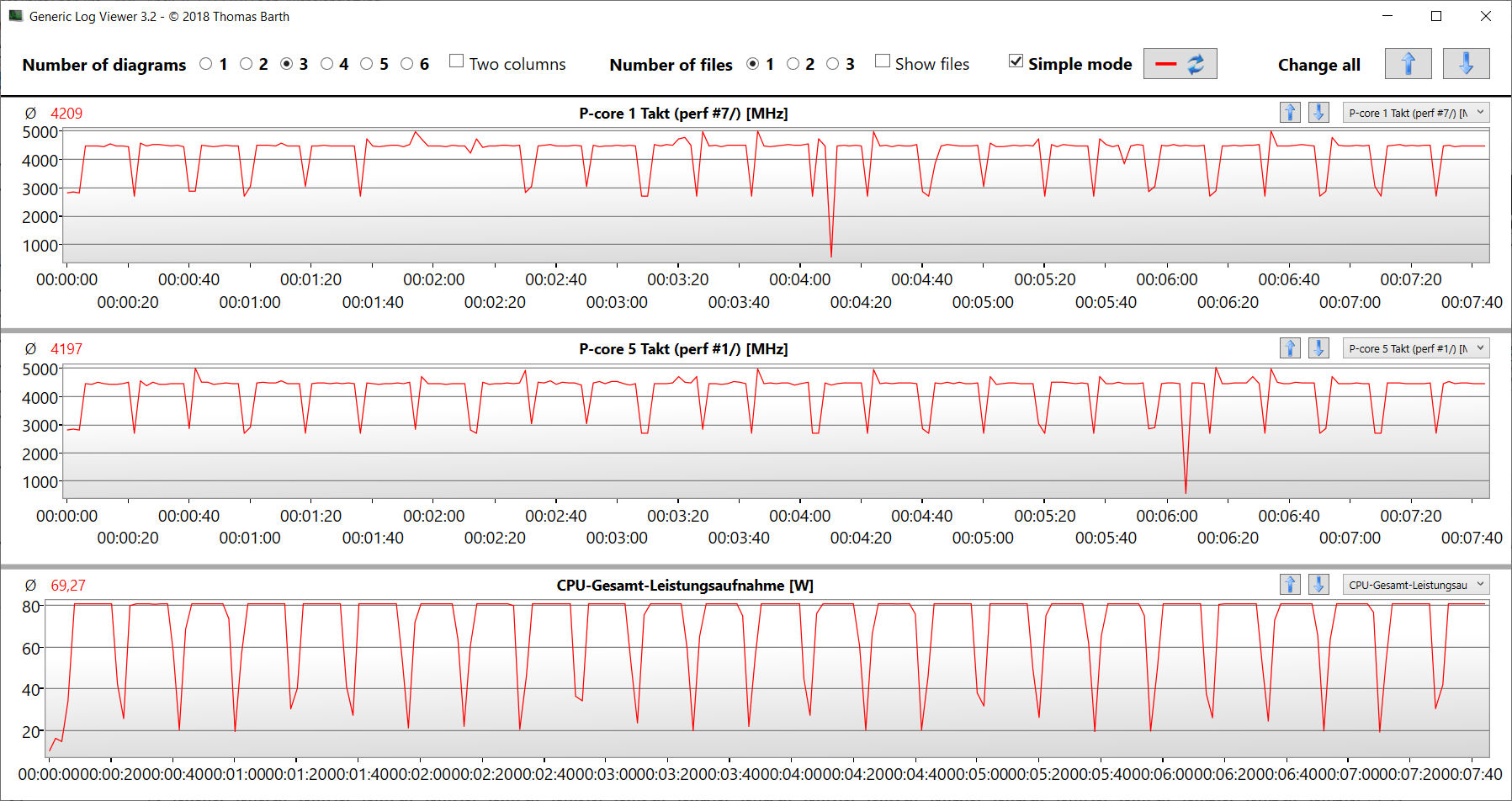Move P-core 1 diagram up with arrow
Image resolution: width=1512 pixels, height=801 pixels.
click(1290, 113)
